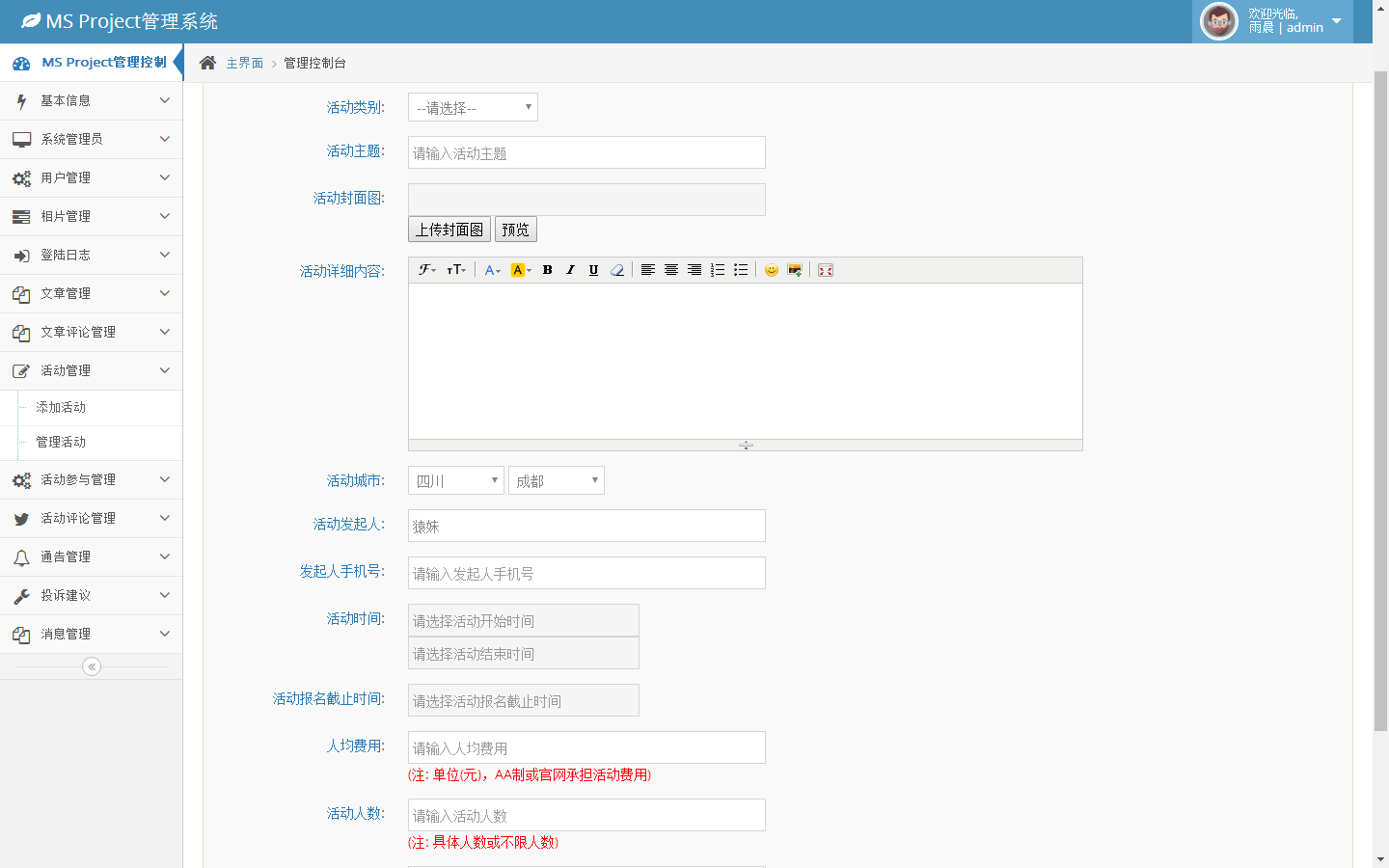Apply italic style in editor toolbar
Viewport: 1389px width, 868px height.
tap(570, 270)
